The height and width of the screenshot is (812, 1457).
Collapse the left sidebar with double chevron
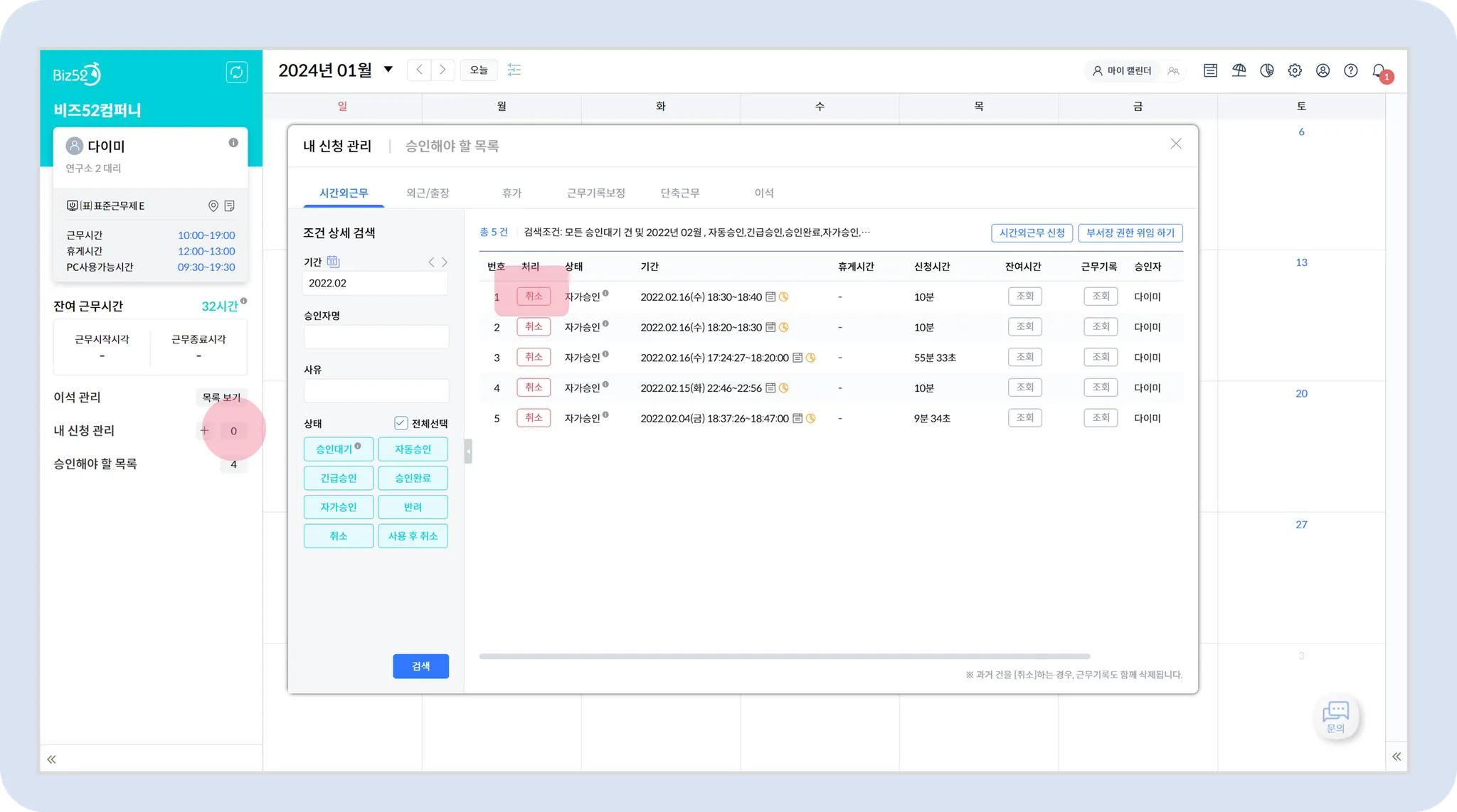[51, 759]
